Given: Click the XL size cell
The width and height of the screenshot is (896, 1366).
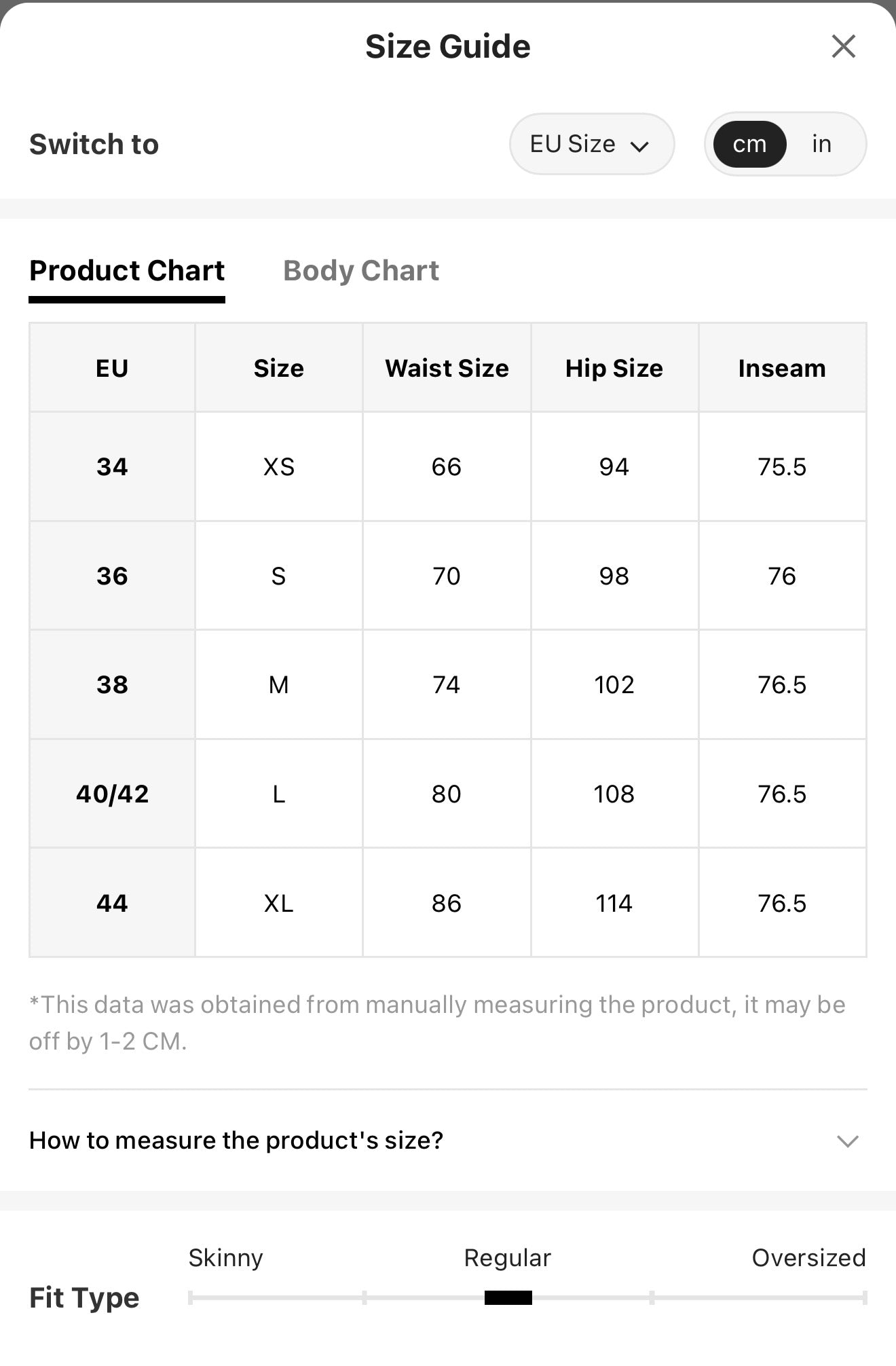Looking at the screenshot, I should [x=278, y=903].
